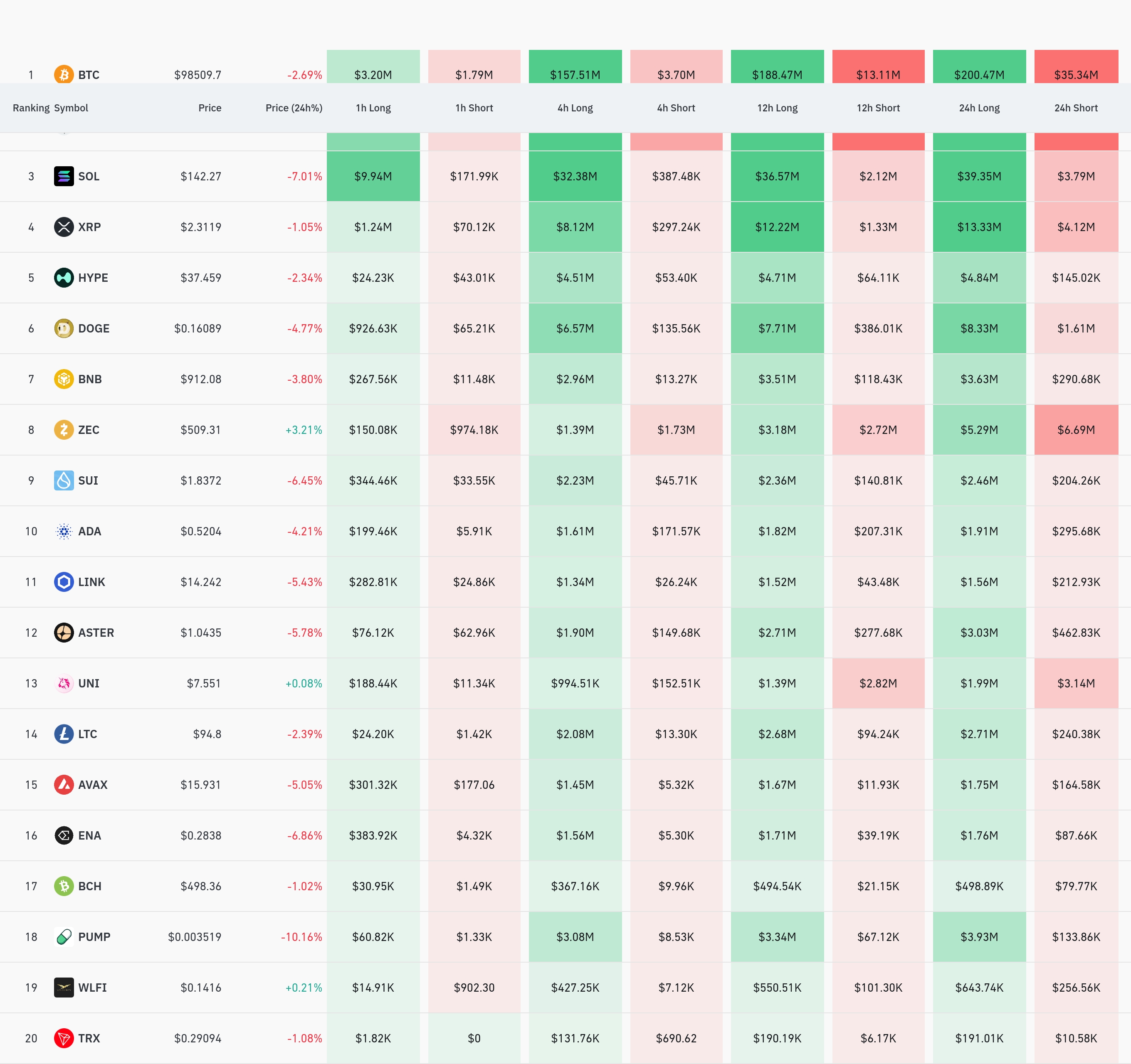Screen dimensions: 1131x1064
Task: Click the BNB coin icon
Action: [64, 379]
